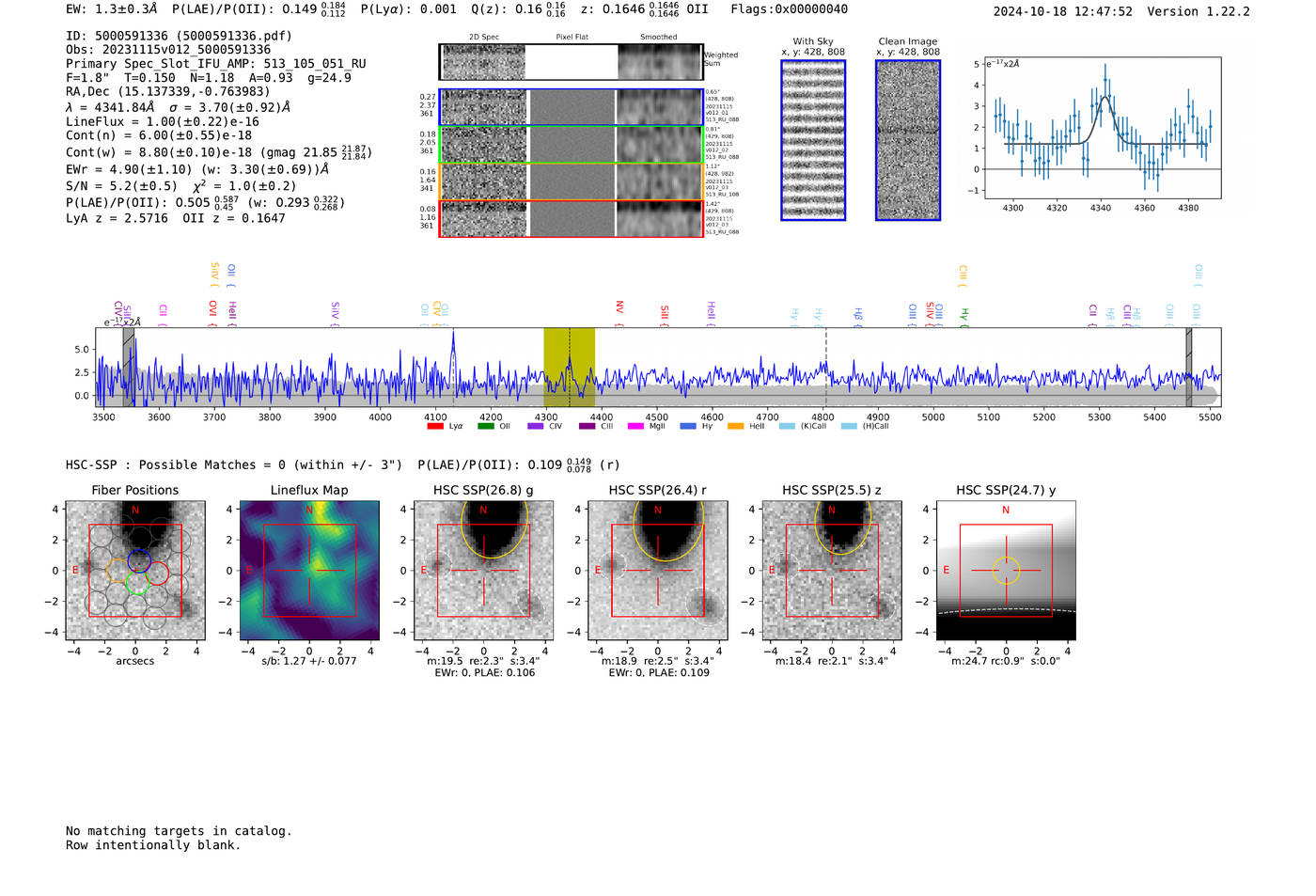Click the Flags:0x00000040 header text

click(x=789, y=9)
